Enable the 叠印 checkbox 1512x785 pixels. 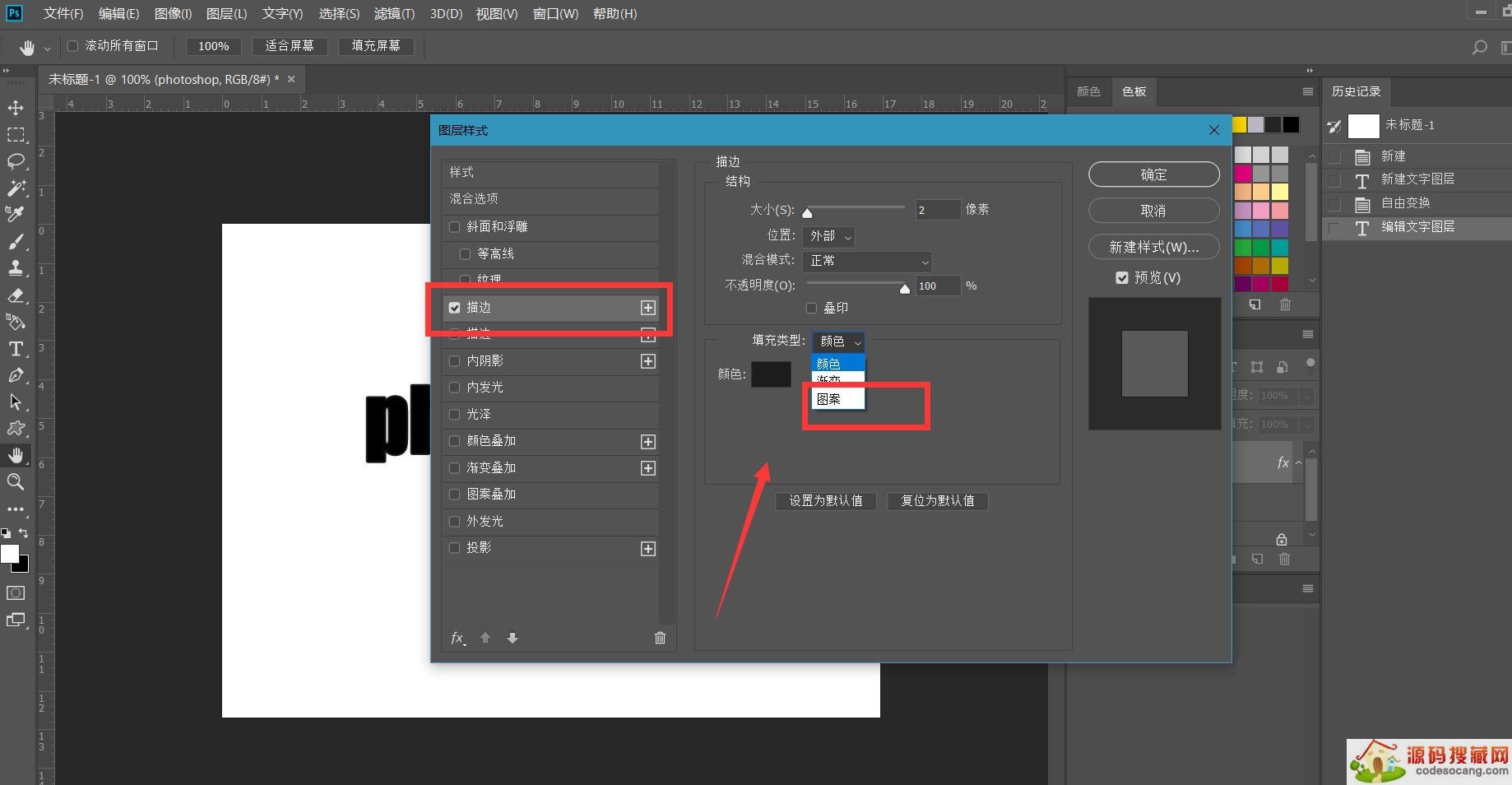point(812,308)
